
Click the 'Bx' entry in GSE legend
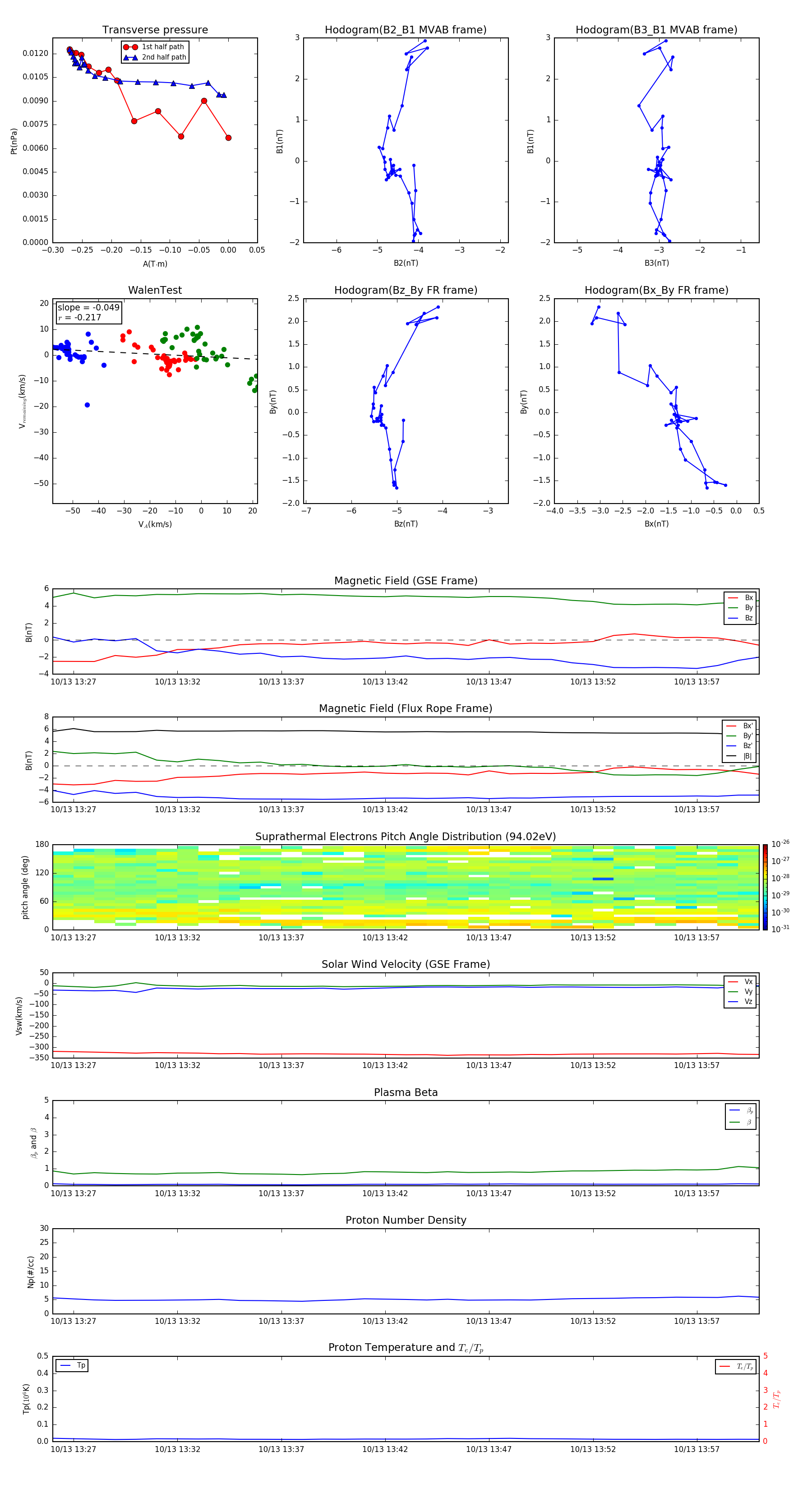(741, 598)
